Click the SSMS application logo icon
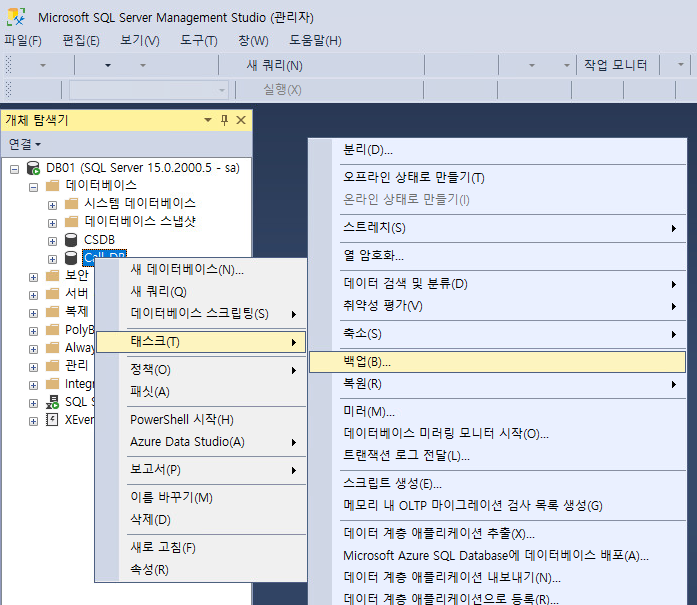This screenshot has width=697, height=605. pos(16,17)
